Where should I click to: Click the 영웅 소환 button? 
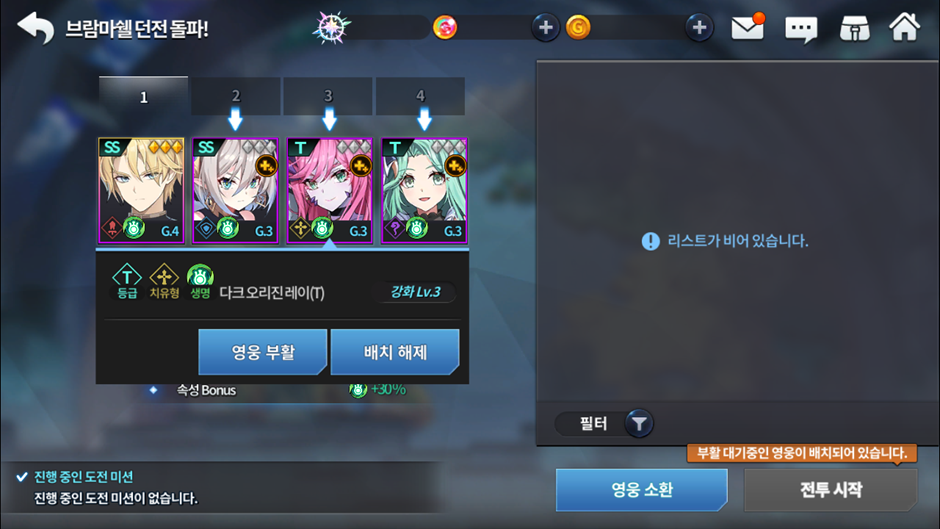(641, 490)
